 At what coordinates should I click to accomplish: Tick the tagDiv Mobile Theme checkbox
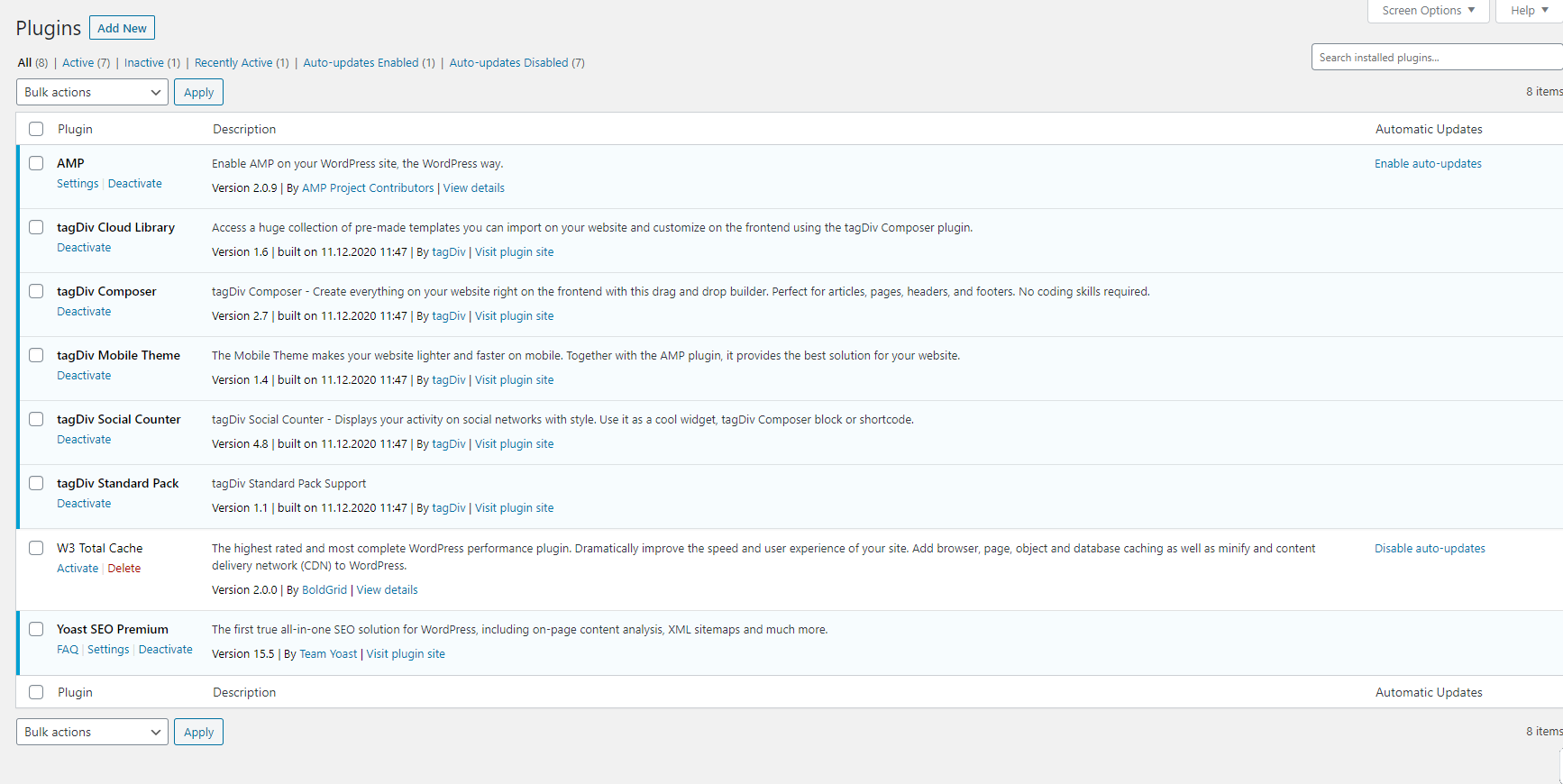(36, 355)
